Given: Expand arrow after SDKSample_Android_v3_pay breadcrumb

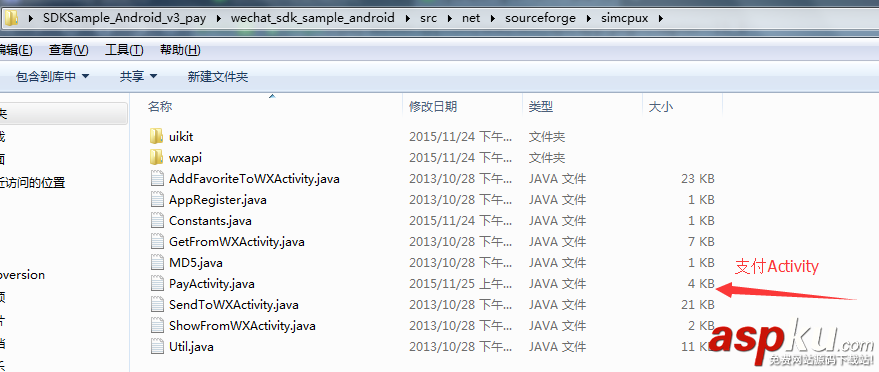Looking at the screenshot, I should click(x=219, y=18).
